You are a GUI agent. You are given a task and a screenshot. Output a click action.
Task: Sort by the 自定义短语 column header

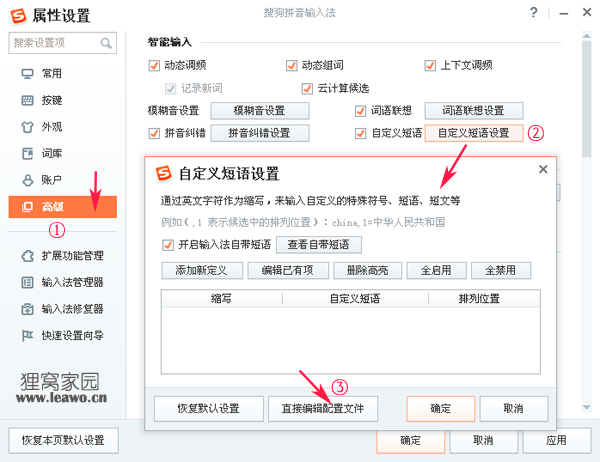pos(355,299)
